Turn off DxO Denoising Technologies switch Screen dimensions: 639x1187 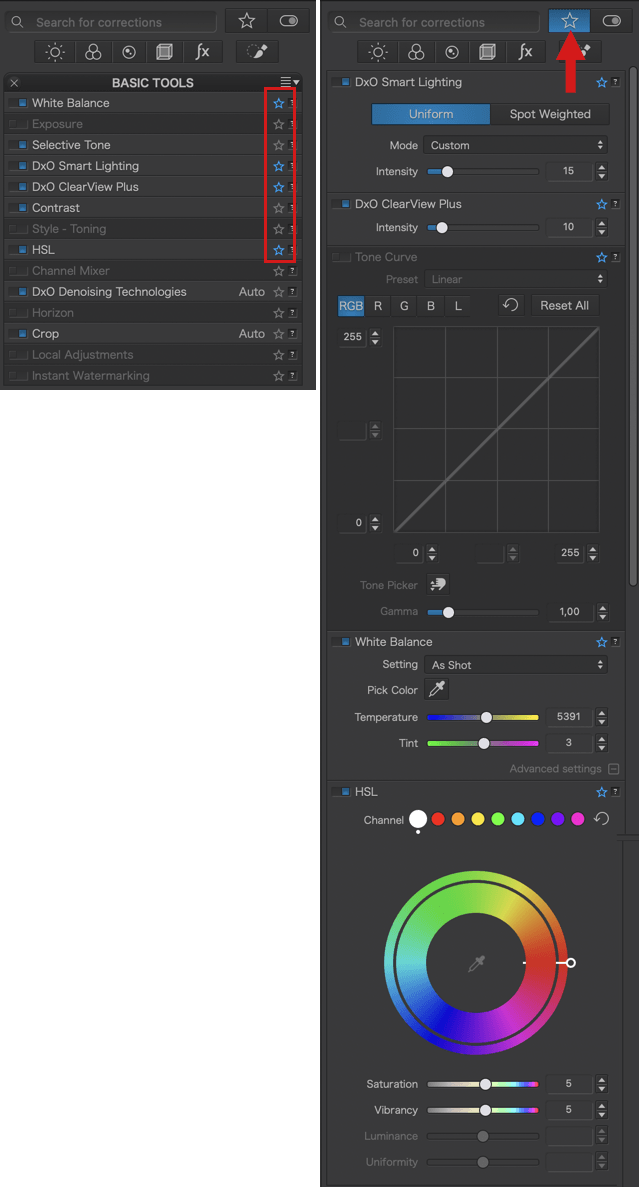(18, 292)
